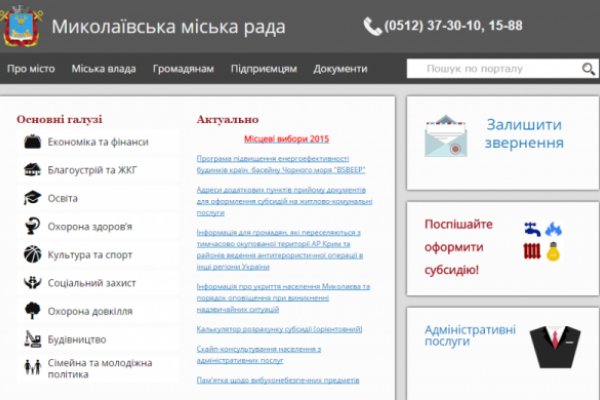Click the tree icon for Охорона довкілля
Viewport: 600px width, 400px height.
(32, 311)
